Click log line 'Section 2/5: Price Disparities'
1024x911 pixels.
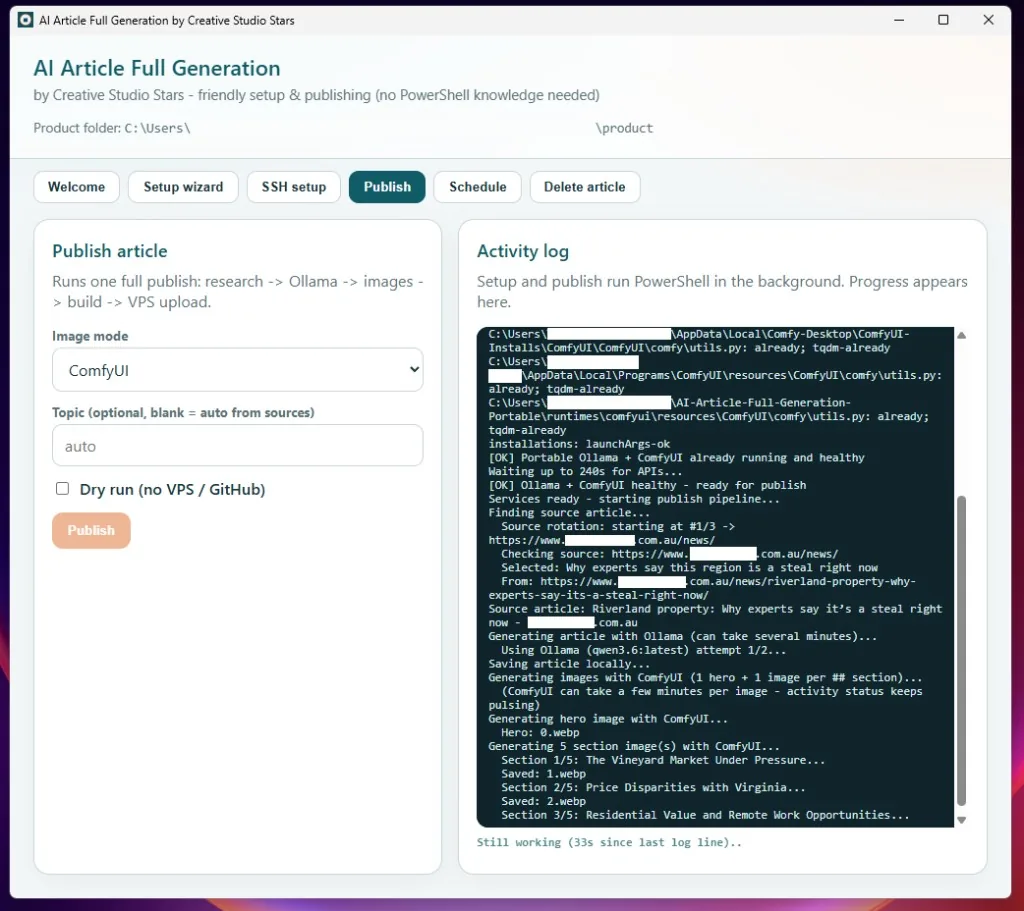(x=653, y=788)
